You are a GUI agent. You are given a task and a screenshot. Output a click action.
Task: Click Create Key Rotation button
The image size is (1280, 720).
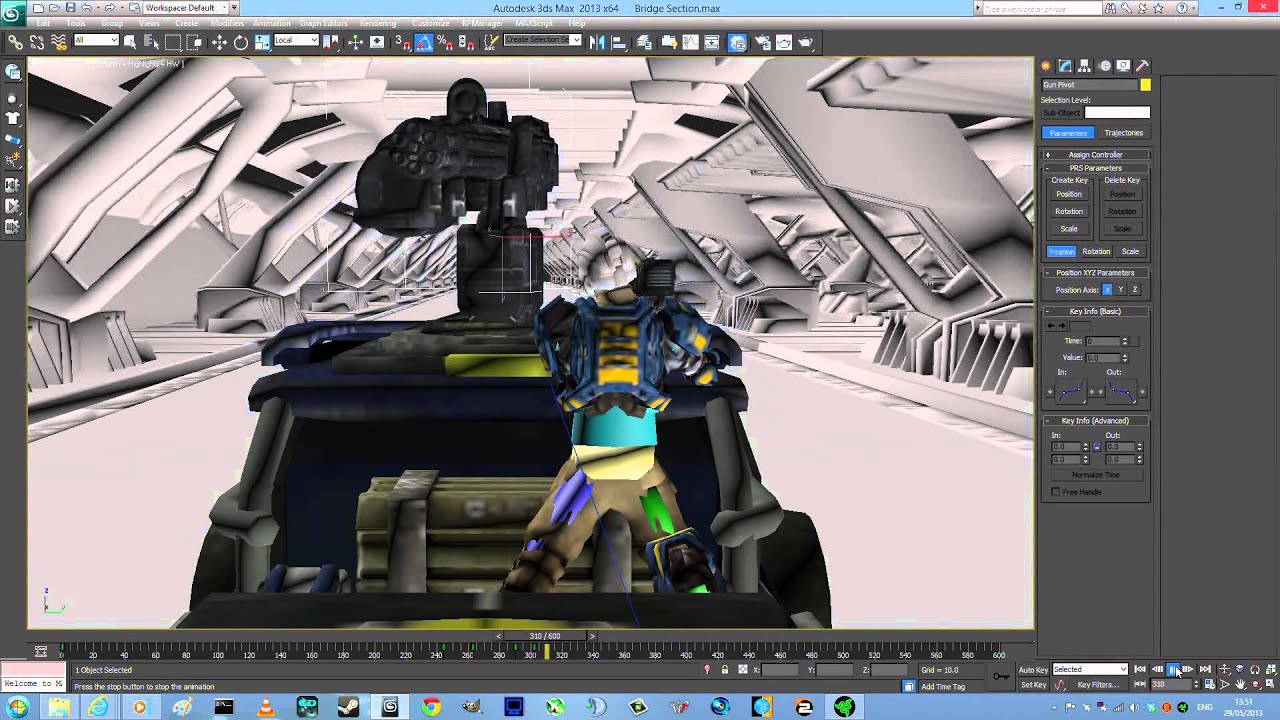pos(1069,212)
